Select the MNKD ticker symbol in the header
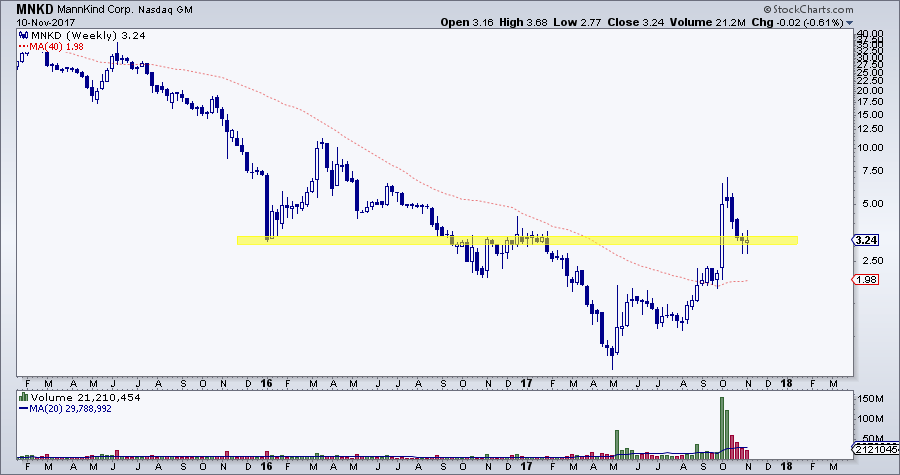The image size is (900, 475). [x=34, y=10]
